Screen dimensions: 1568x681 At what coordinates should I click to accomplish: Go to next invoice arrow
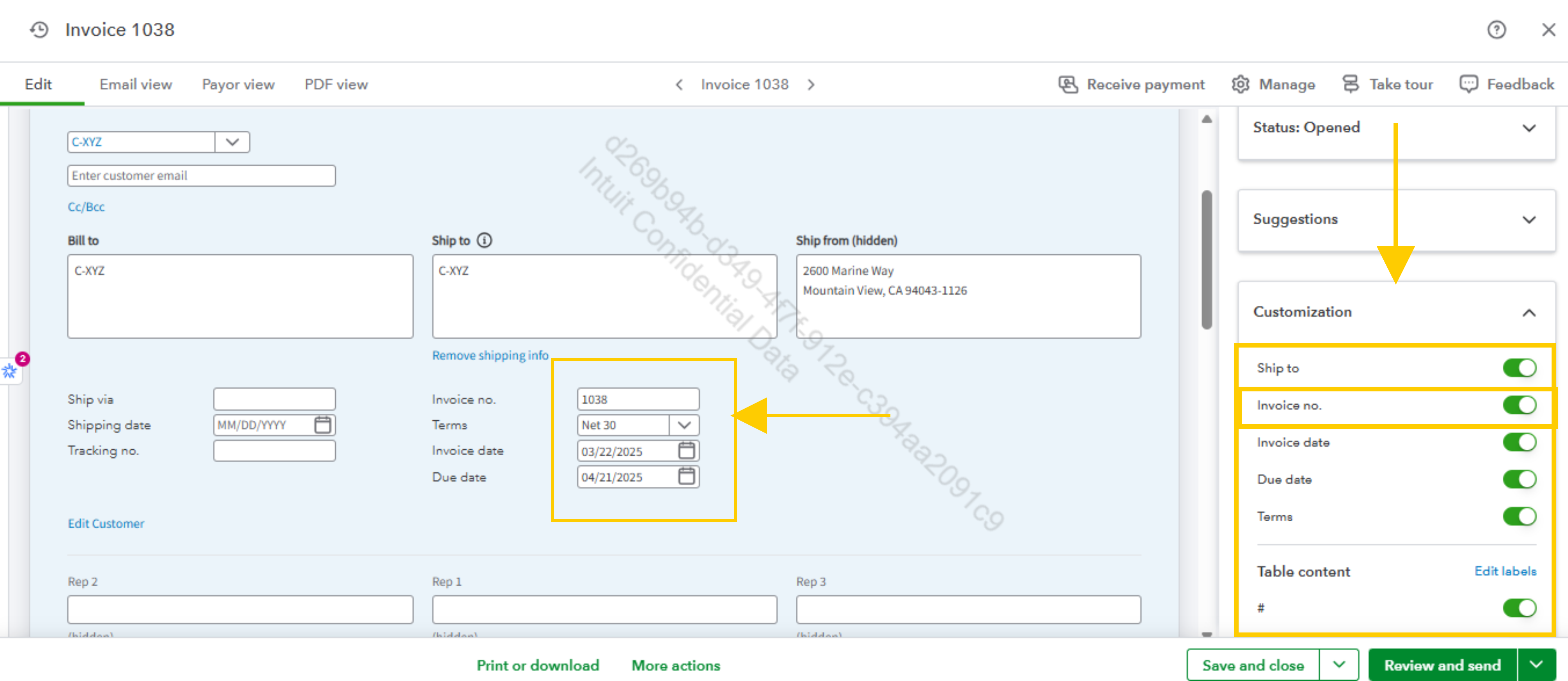pos(811,84)
